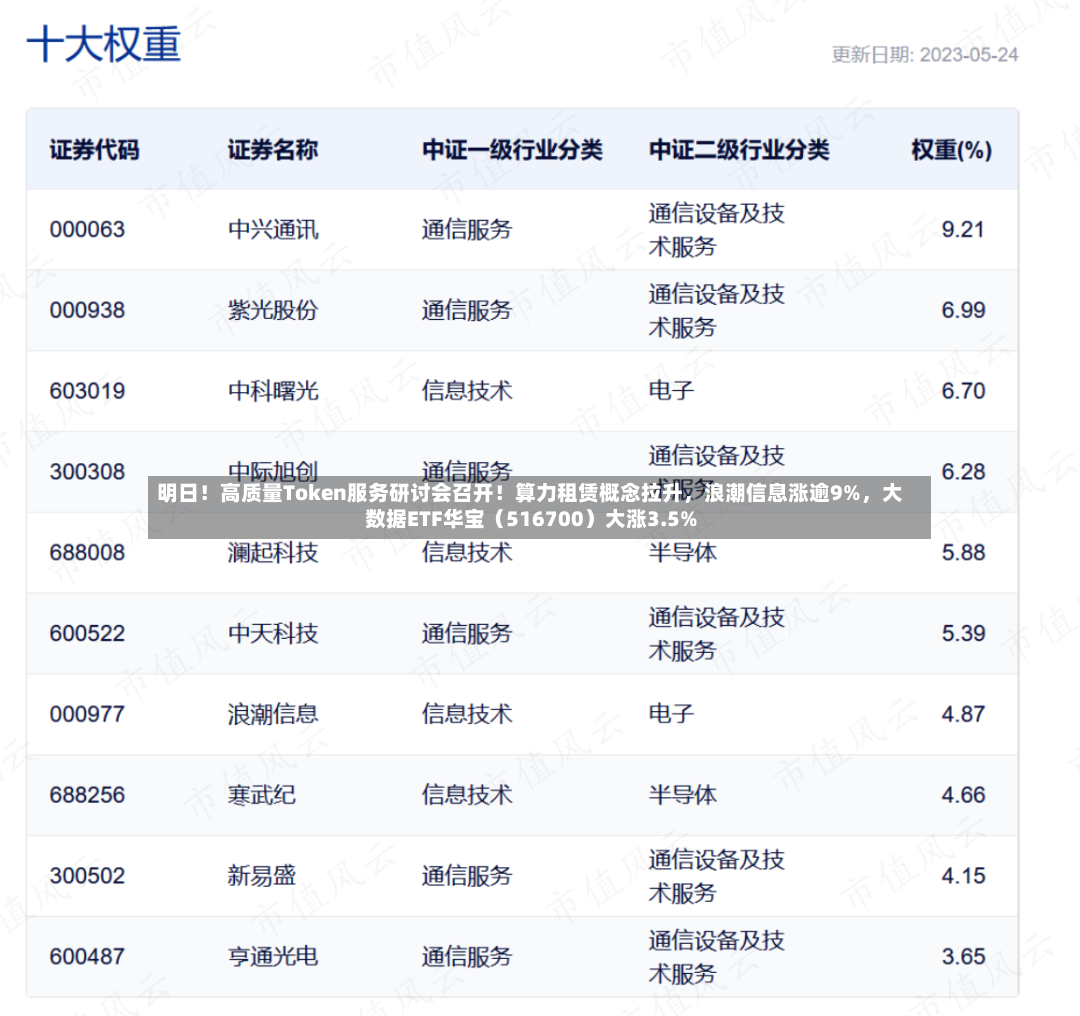Select security code 688256
The image size is (1080, 1016).
click(87, 795)
